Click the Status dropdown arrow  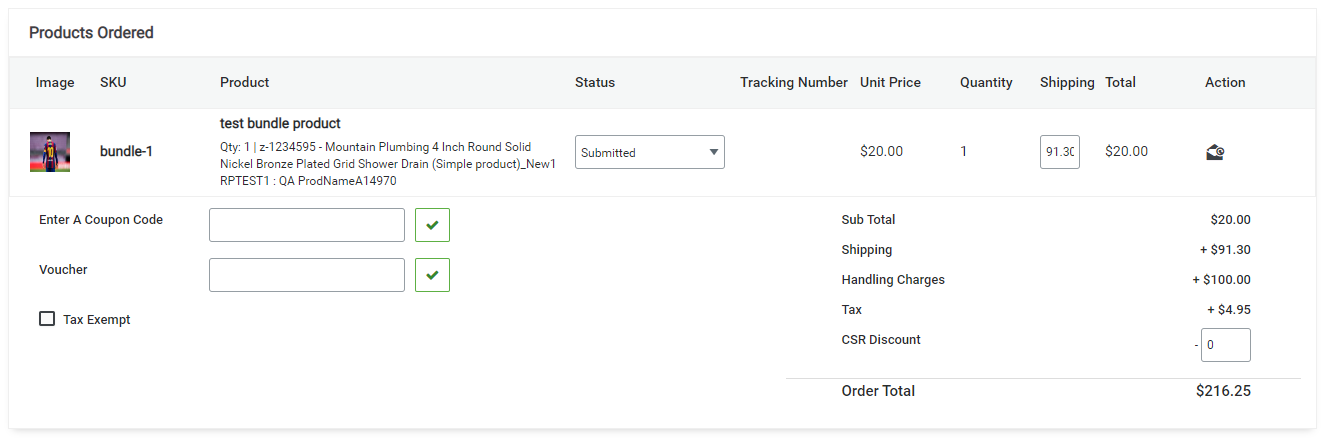tap(713, 152)
